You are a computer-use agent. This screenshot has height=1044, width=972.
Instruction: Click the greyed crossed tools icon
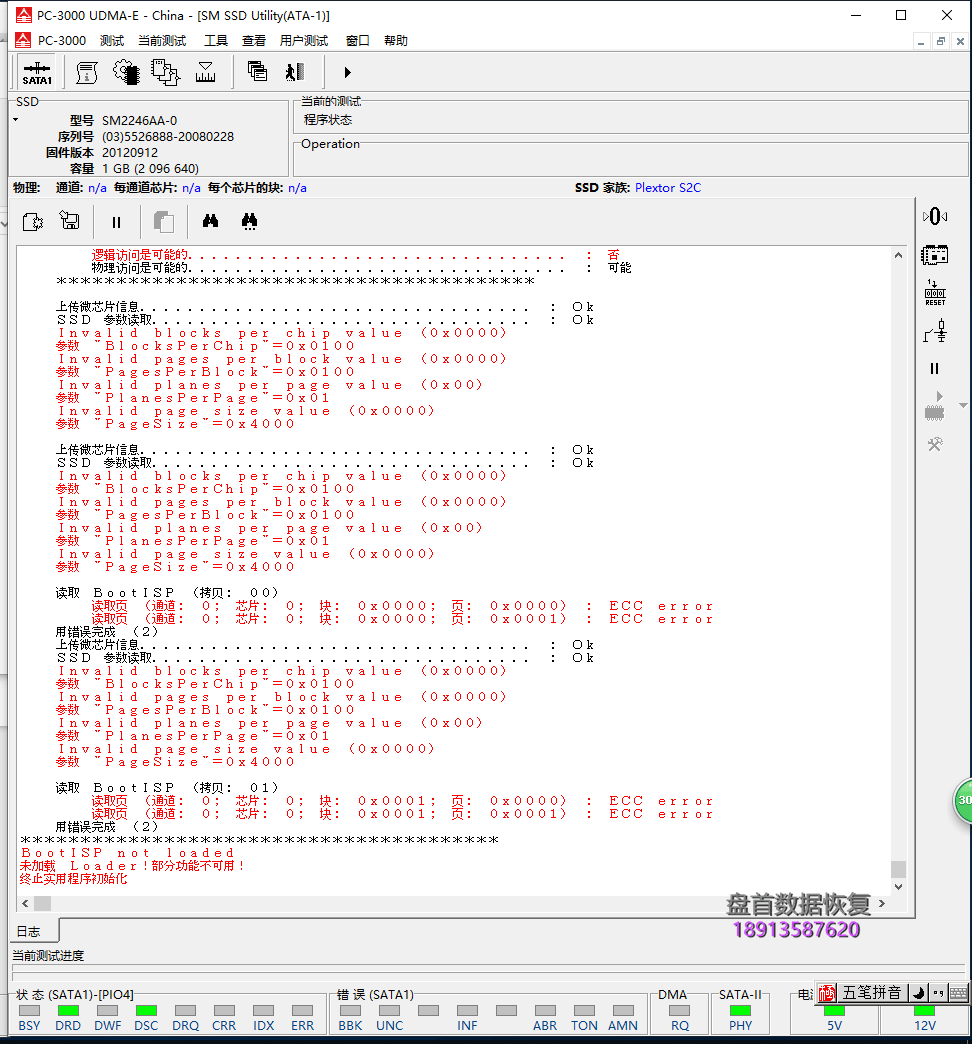[x=935, y=444]
